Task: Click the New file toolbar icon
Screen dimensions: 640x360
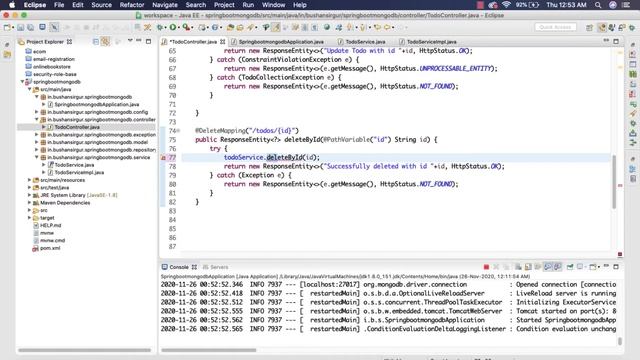Action: [7, 27]
